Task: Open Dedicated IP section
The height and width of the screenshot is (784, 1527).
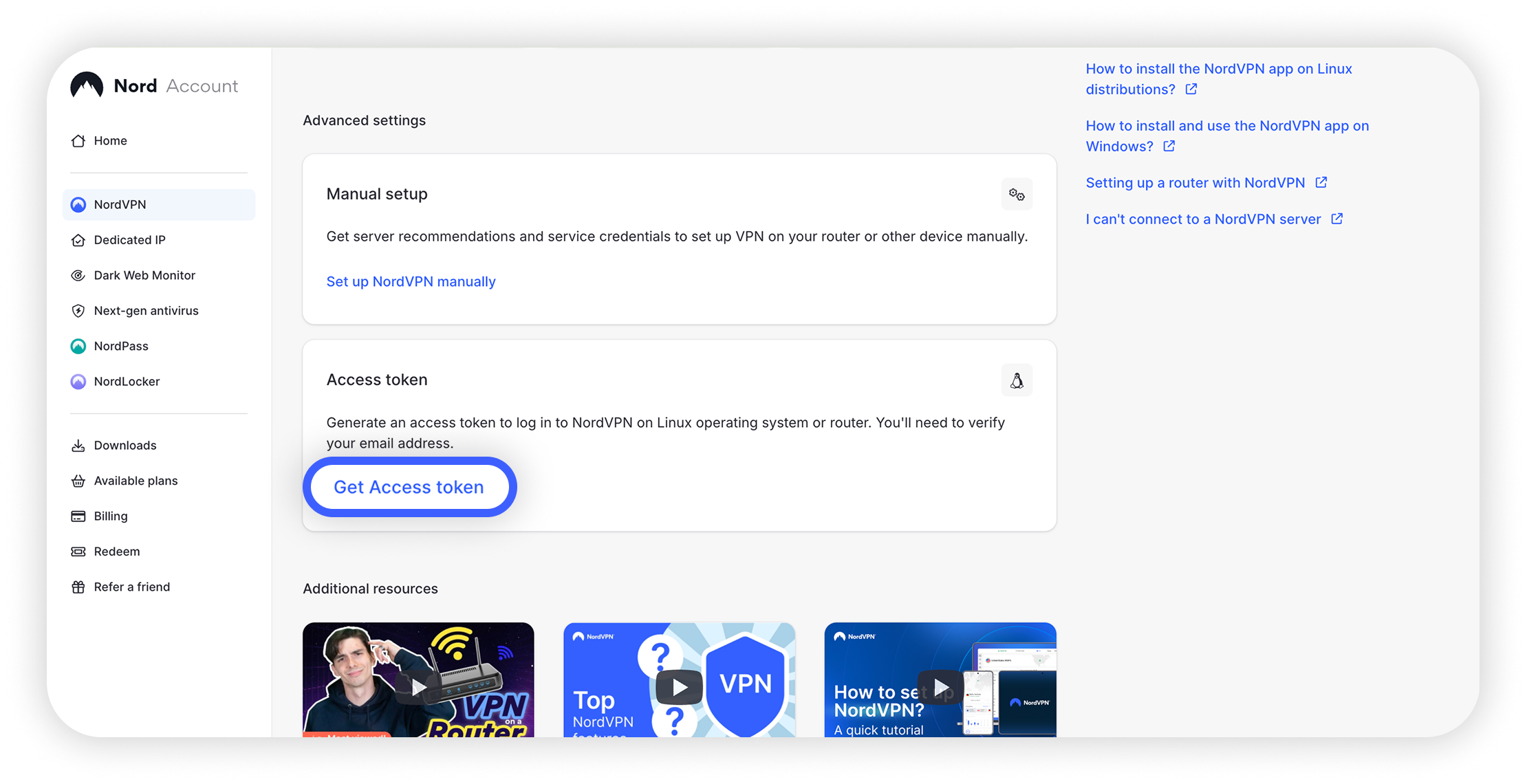Action: coord(159,240)
